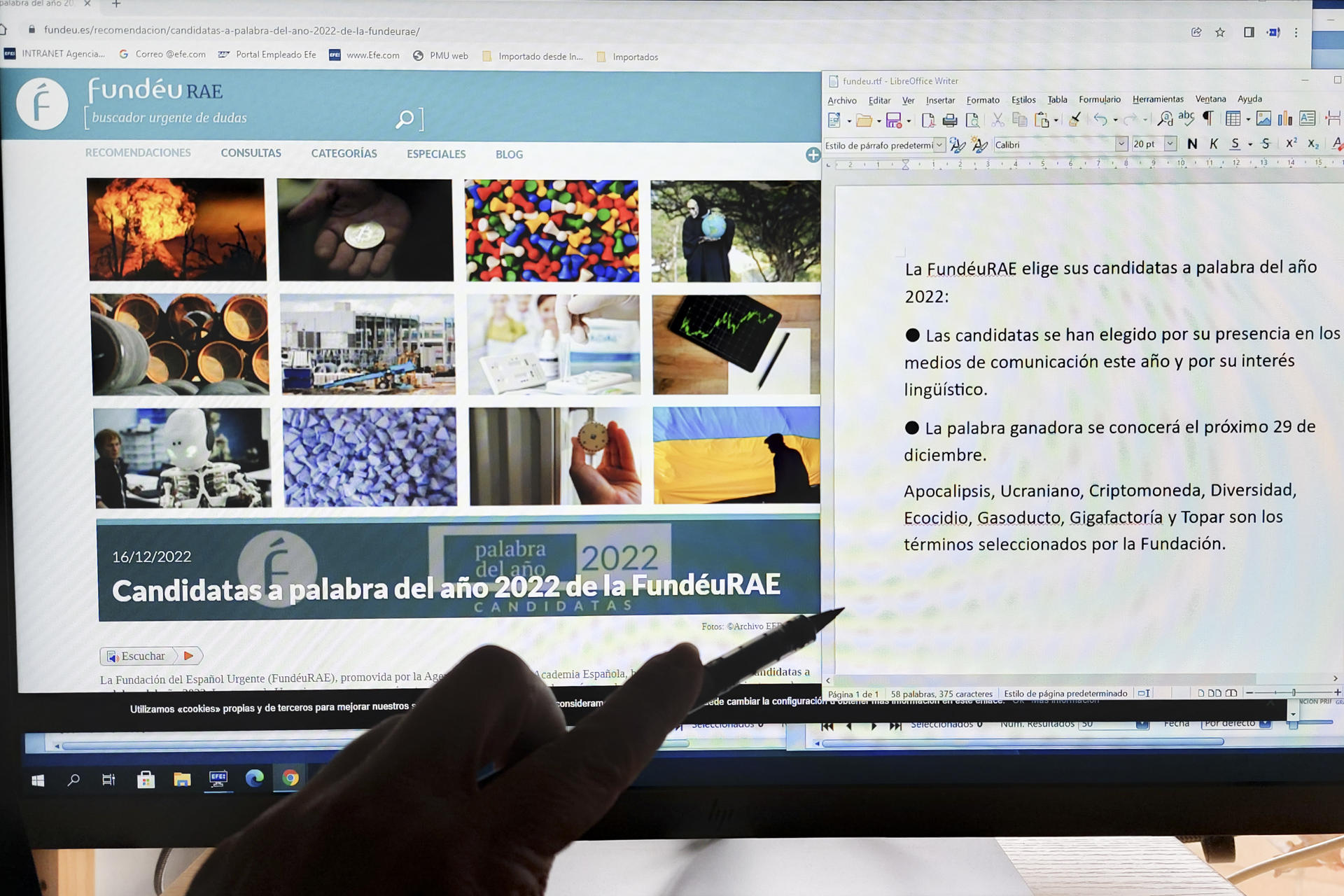Insert a table using table icon
The image size is (1344, 896).
pyautogui.click(x=1233, y=119)
